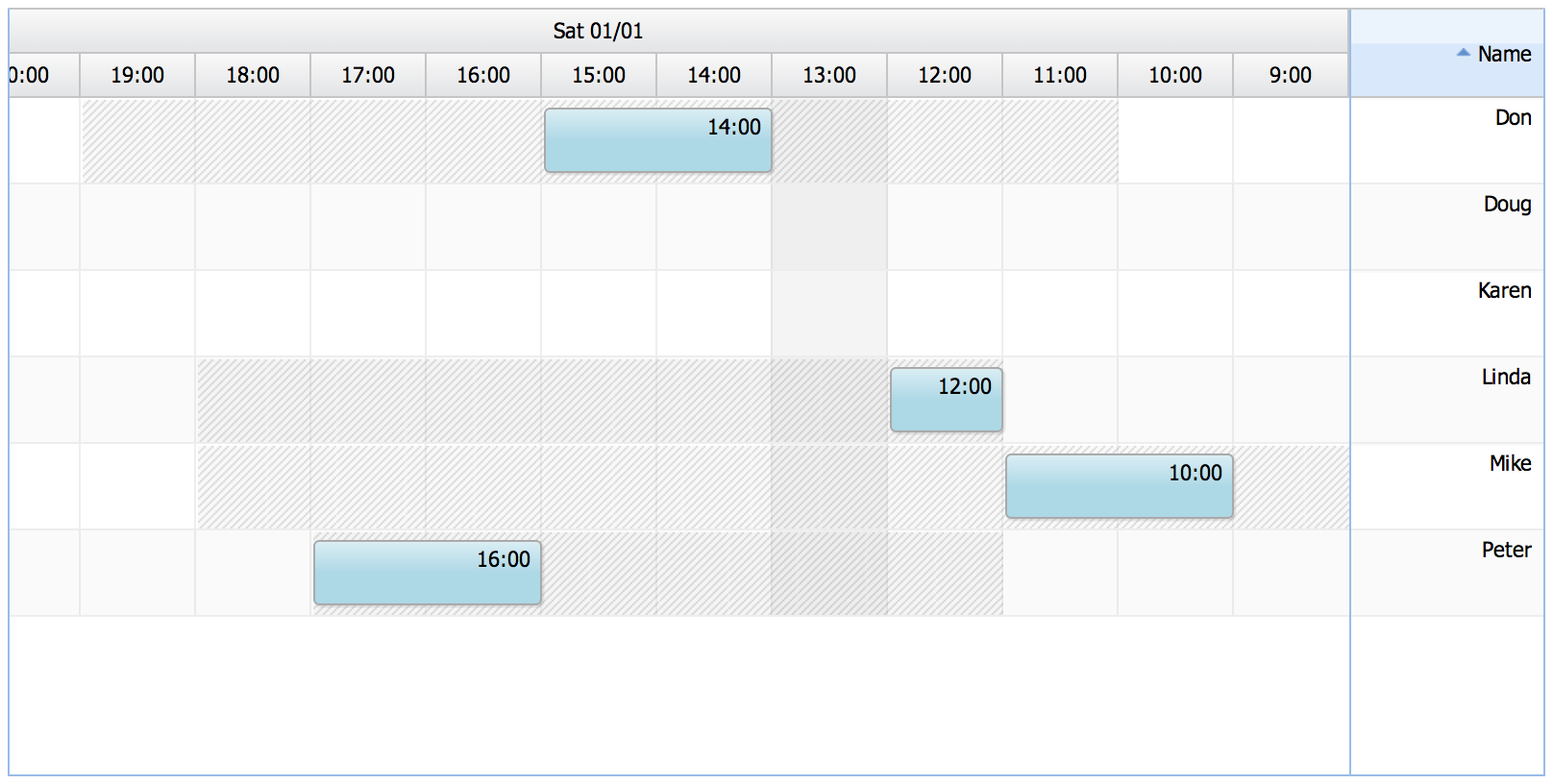
Task: Click the Sat 01/01 date header
Action: click(x=598, y=31)
